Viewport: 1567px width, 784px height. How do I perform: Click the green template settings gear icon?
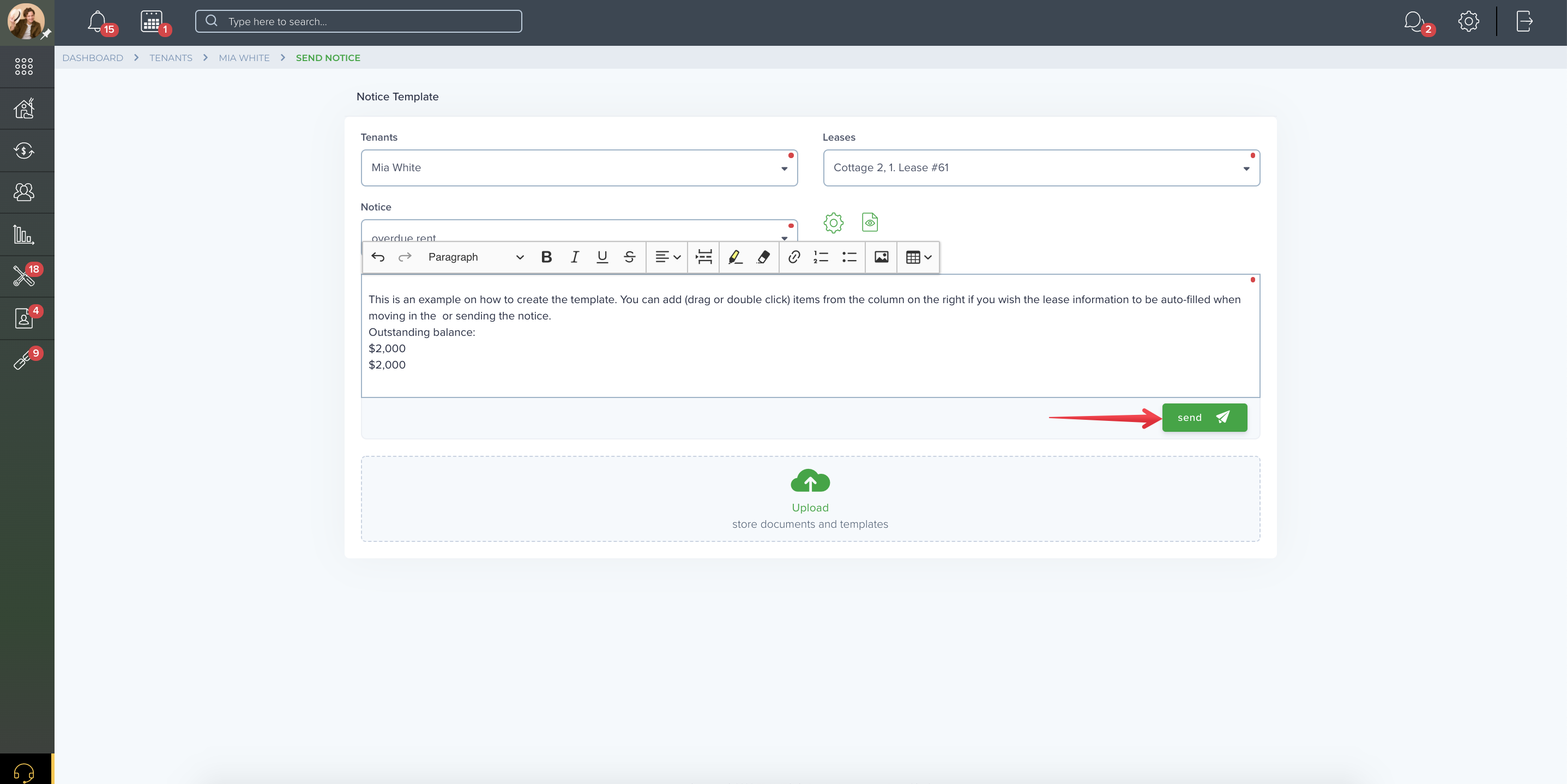pos(833,222)
